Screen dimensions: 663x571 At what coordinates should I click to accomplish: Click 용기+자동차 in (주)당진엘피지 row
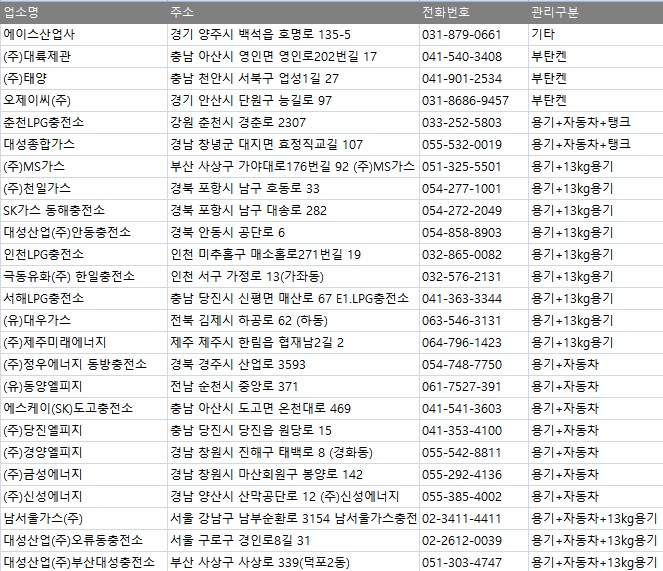[565, 431]
